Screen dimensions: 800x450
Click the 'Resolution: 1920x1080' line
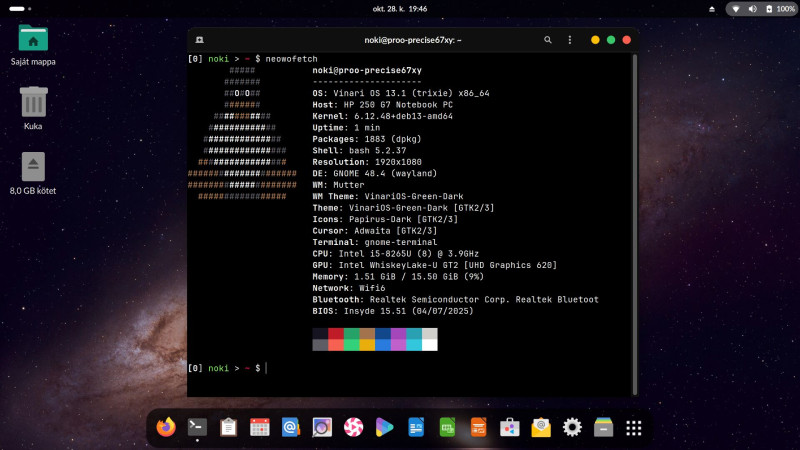pos(367,162)
